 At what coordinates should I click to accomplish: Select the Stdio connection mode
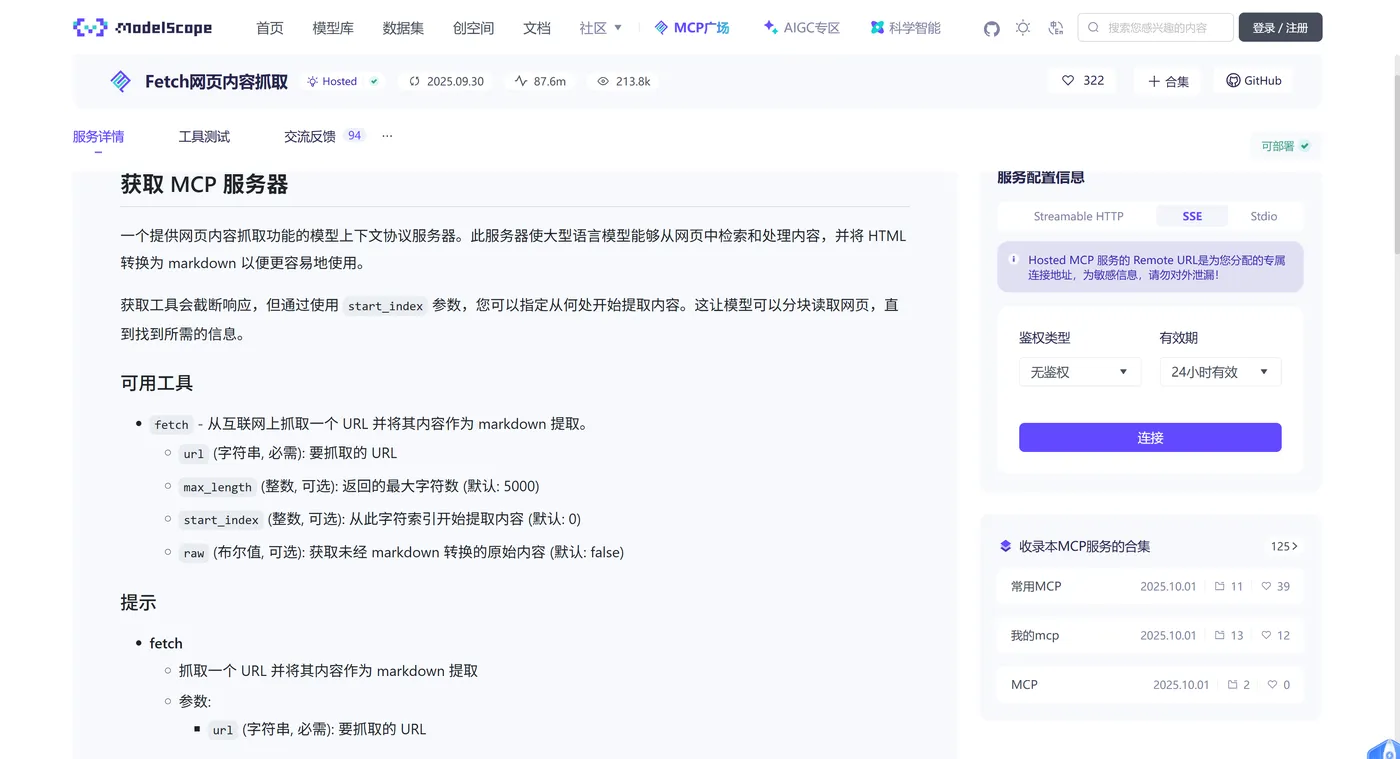(x=1263, y=216)
